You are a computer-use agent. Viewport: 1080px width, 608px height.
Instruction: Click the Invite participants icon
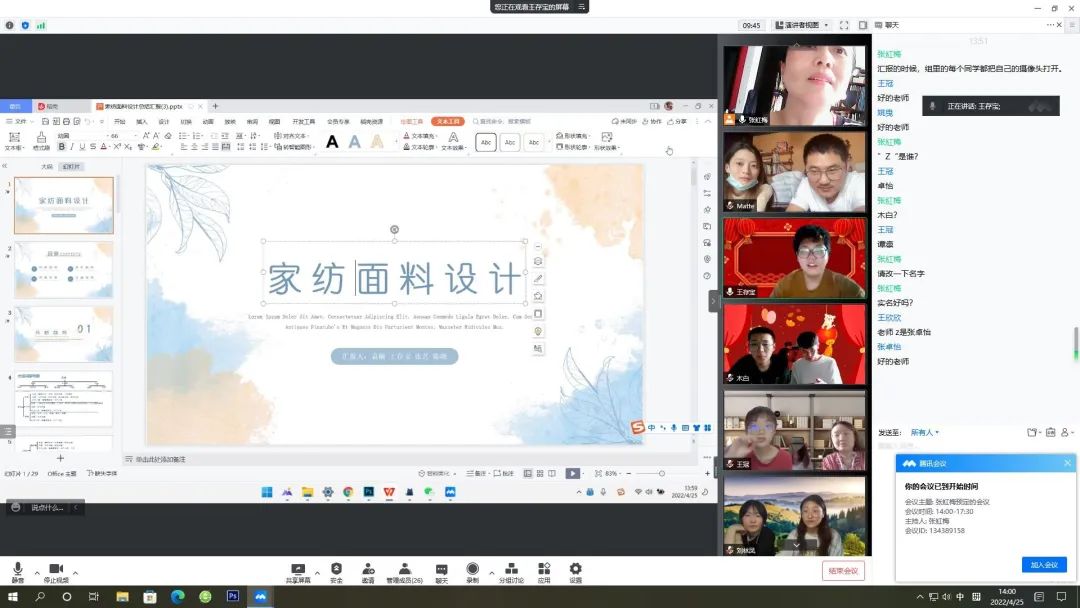(368, 572)
